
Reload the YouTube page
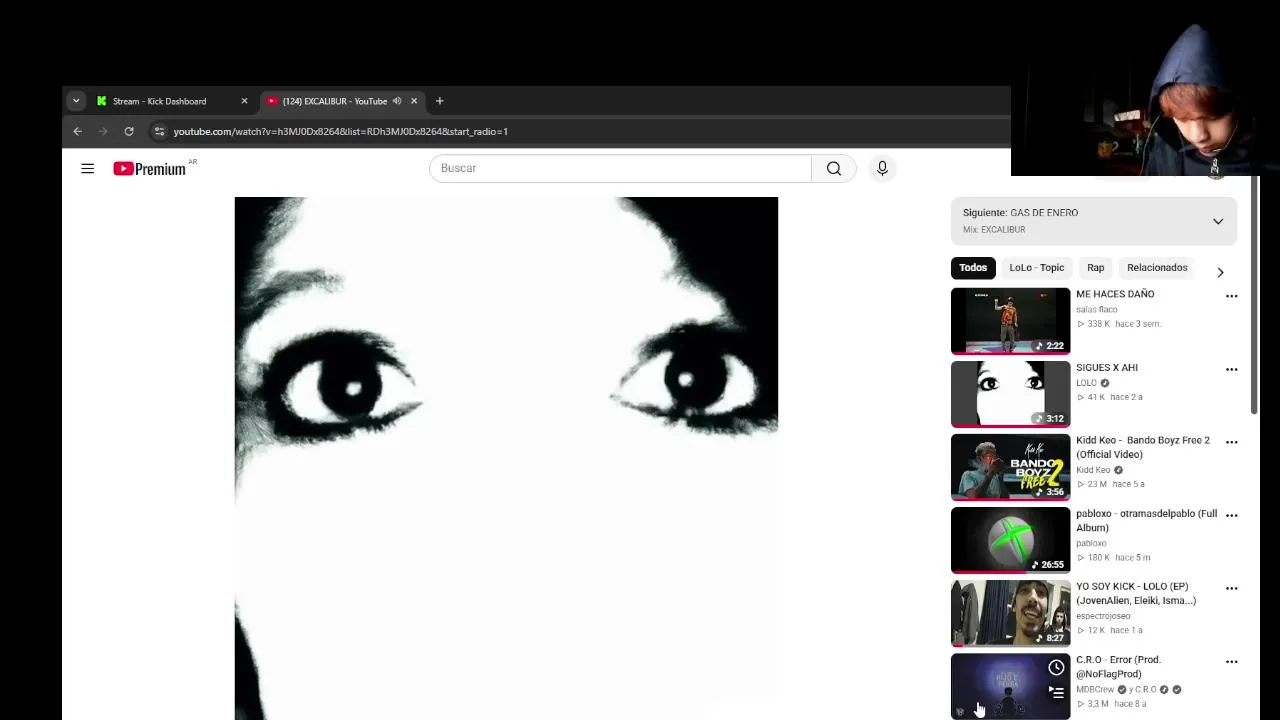point(129,131)
